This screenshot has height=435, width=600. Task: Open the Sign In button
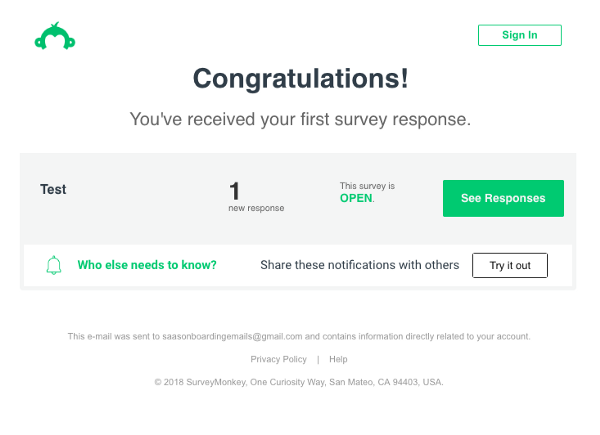pos(520,35)
